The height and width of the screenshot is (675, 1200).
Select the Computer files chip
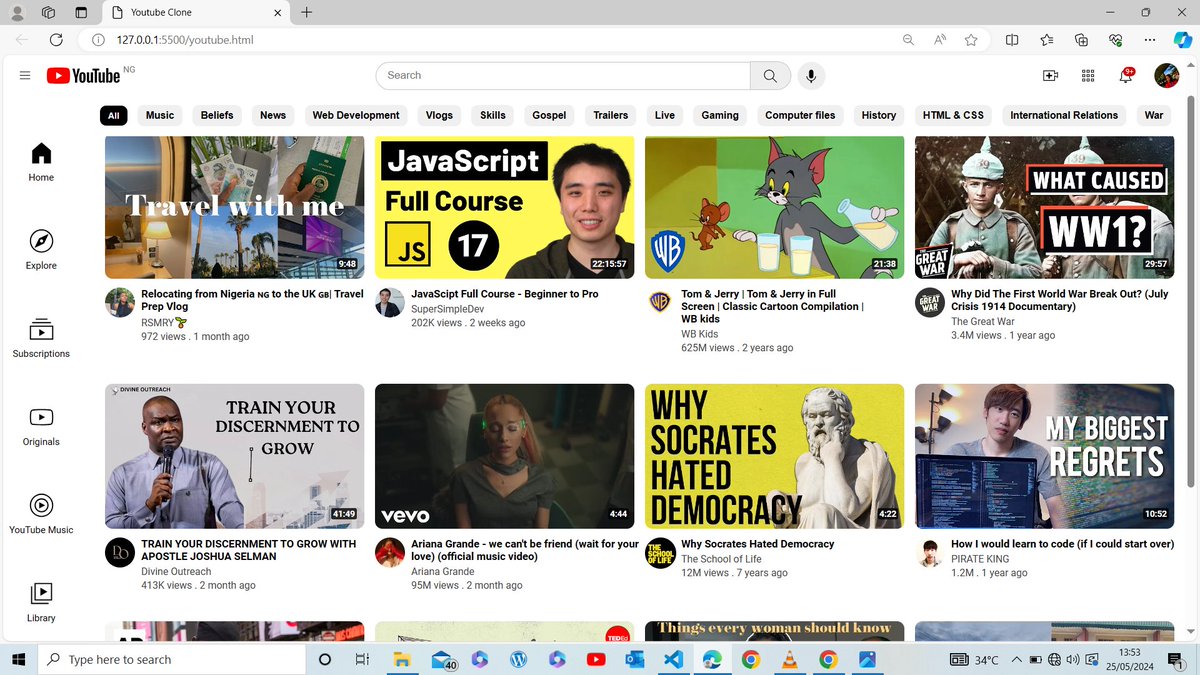800,115
